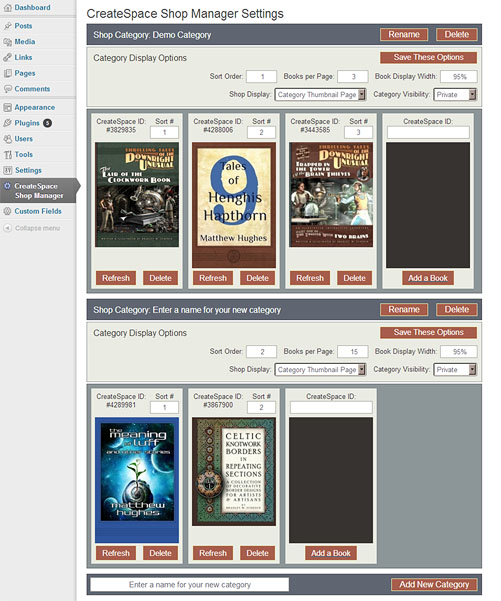The height and width of the screenshot is (601, 501).
Task: Click the Plugins plug icon
Action: click(x=7, y=123)
